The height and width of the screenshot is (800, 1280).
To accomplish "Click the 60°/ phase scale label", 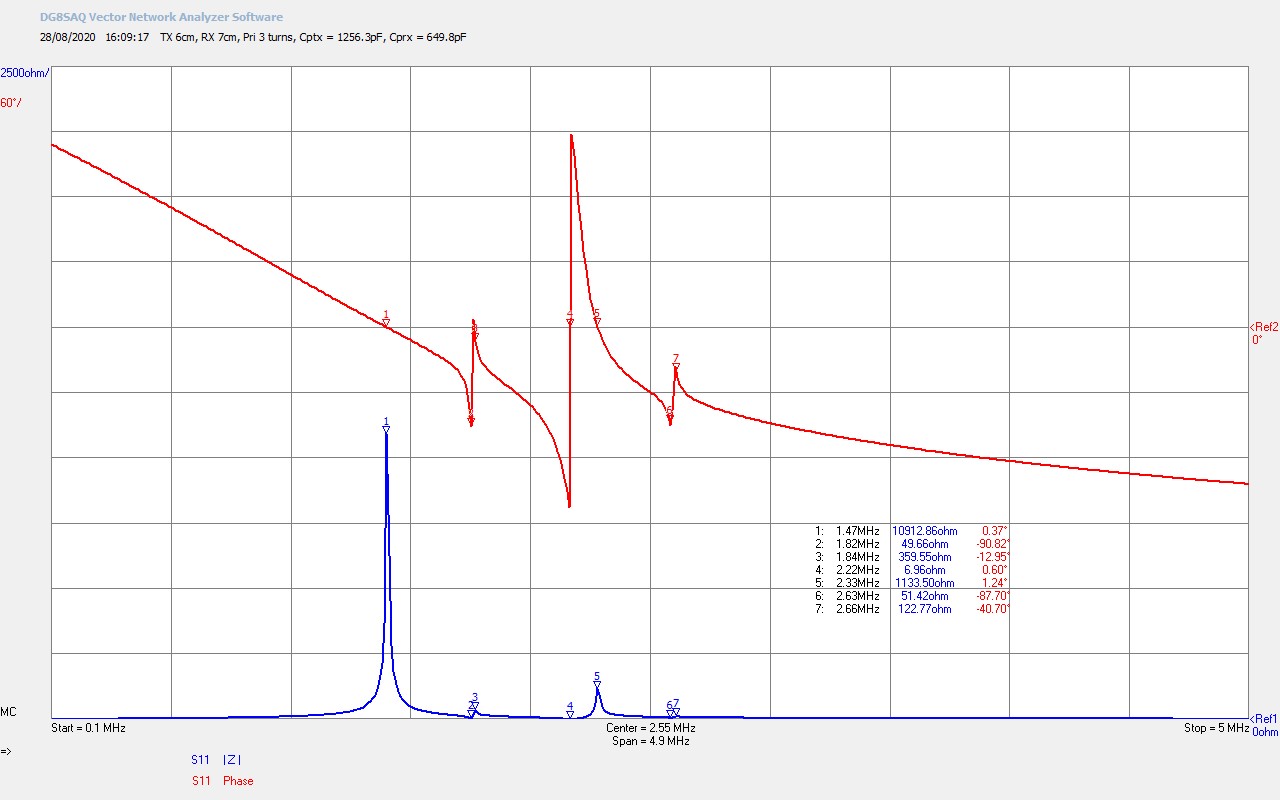I will [x=11, y=102].
